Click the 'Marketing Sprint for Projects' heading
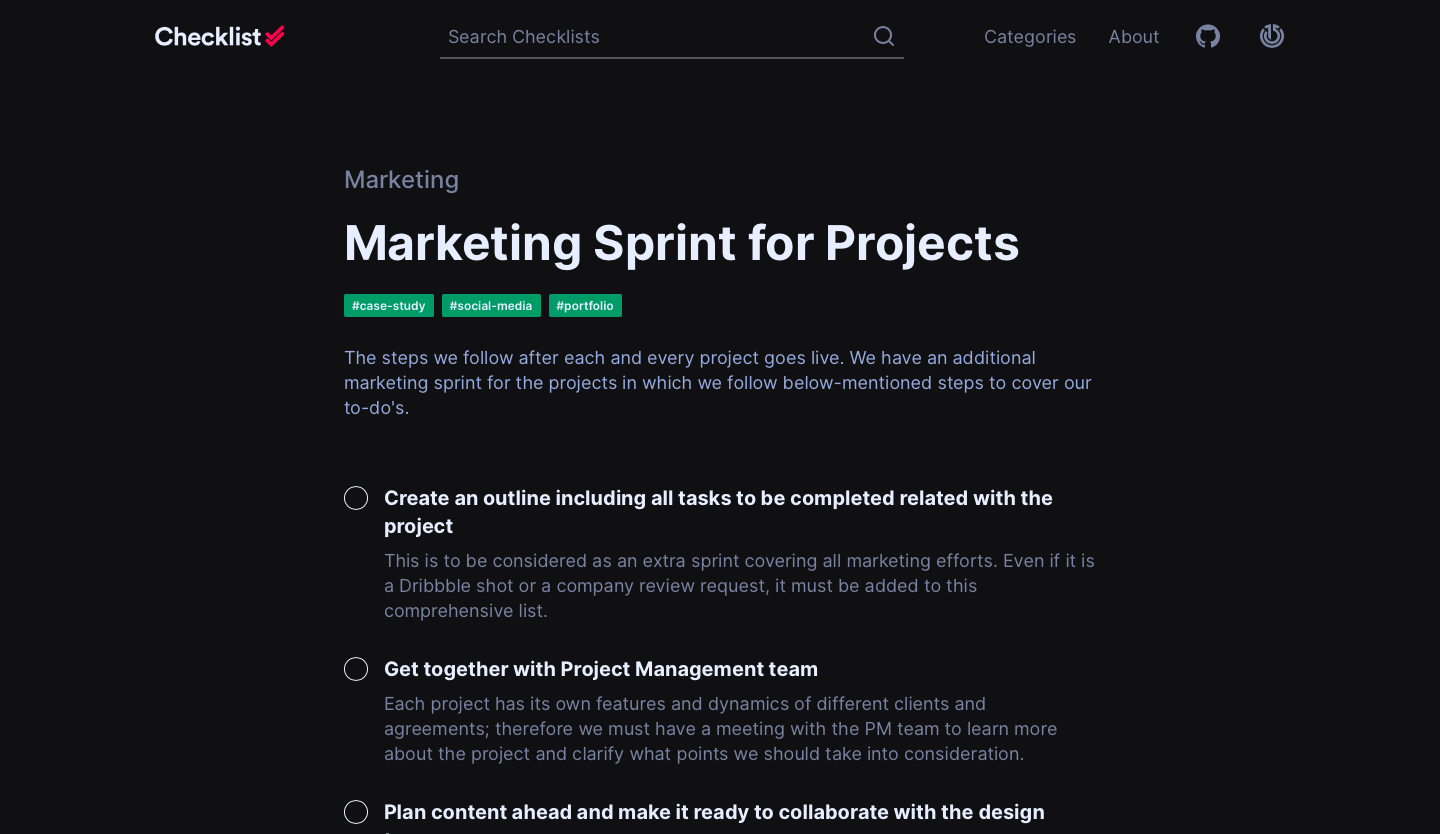Image resolution: width=1440 pixels, height=834 pixels. [681, 243]
